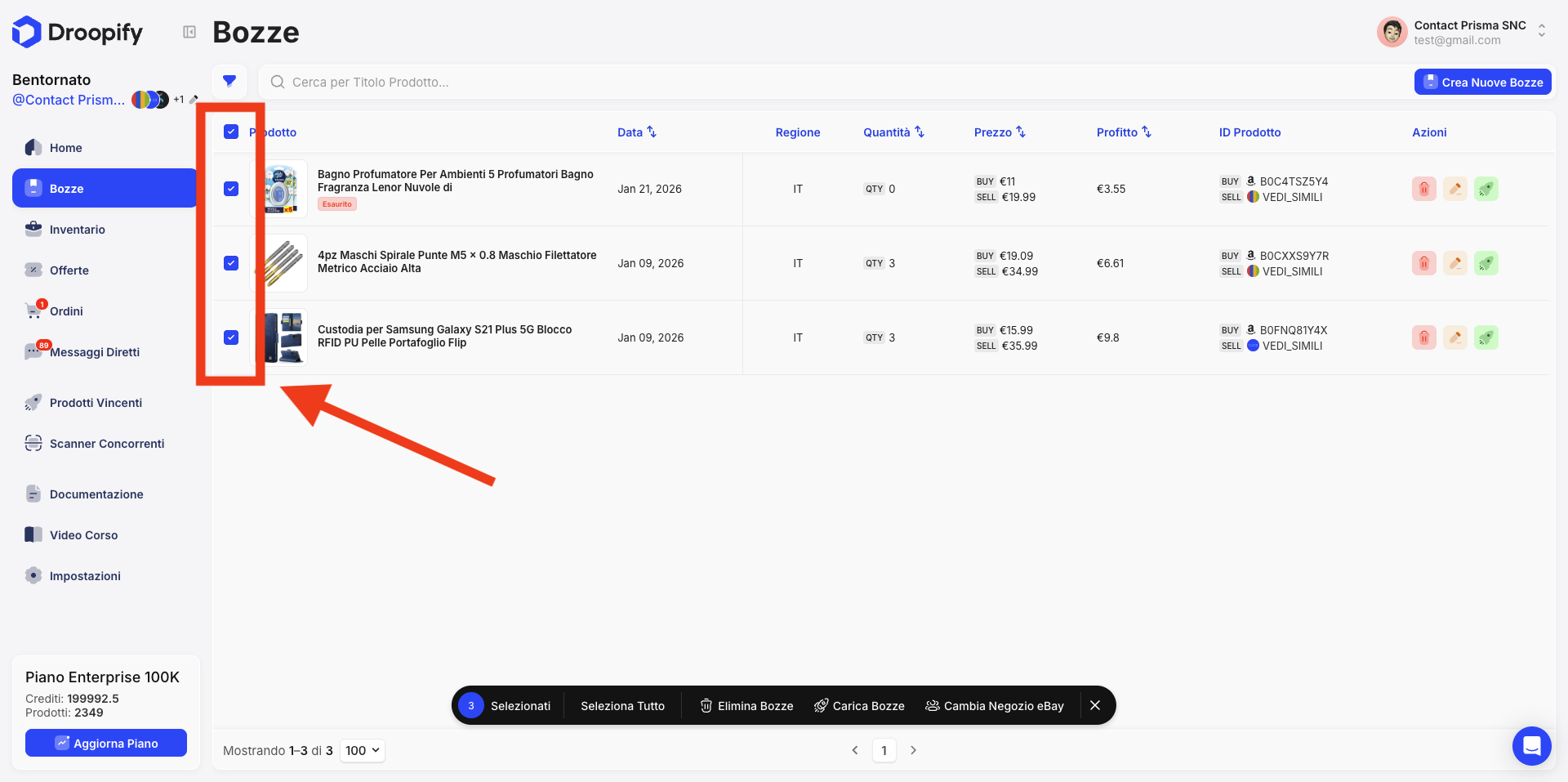The height and width of the screenshot is (782, 1568).
Task: Untick the Custodia Samsung Galaxy row checkbox
Action: click(231, 337)
